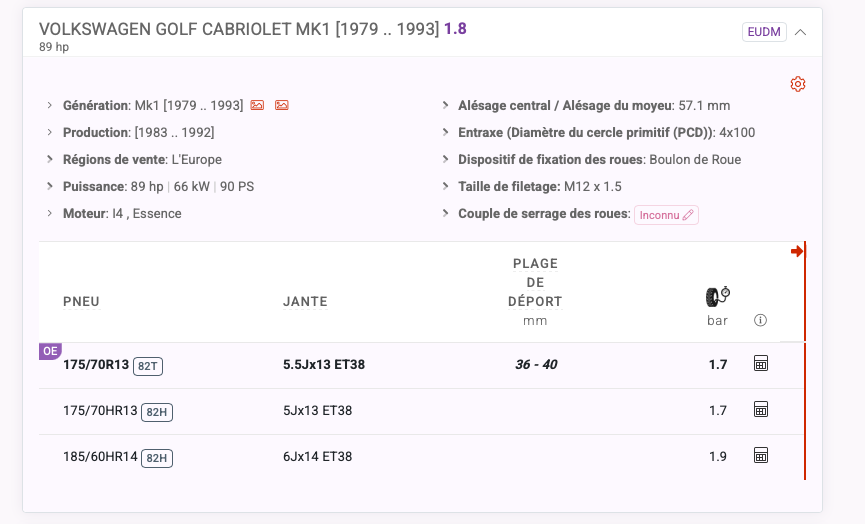Expand the Génération detail row
Screen dimensions: 865x524
(x=50, y=105)
